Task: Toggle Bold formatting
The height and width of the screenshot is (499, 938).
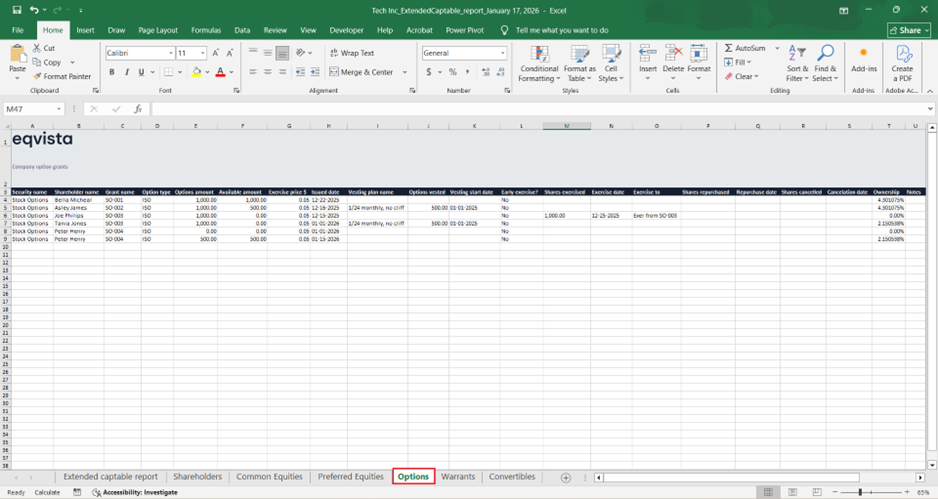Action: click(112, 72)
